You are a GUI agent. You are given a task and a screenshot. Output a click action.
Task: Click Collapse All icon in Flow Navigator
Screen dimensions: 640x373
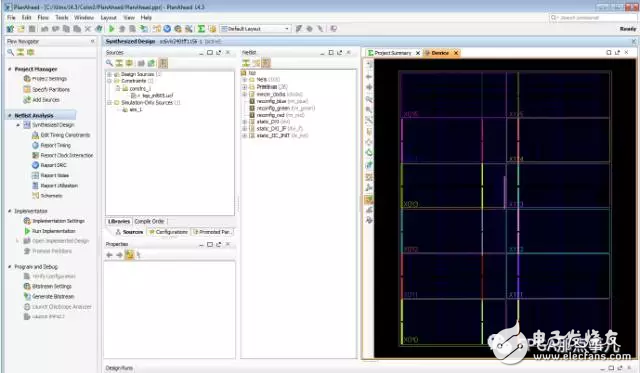[x=20, y=52]
